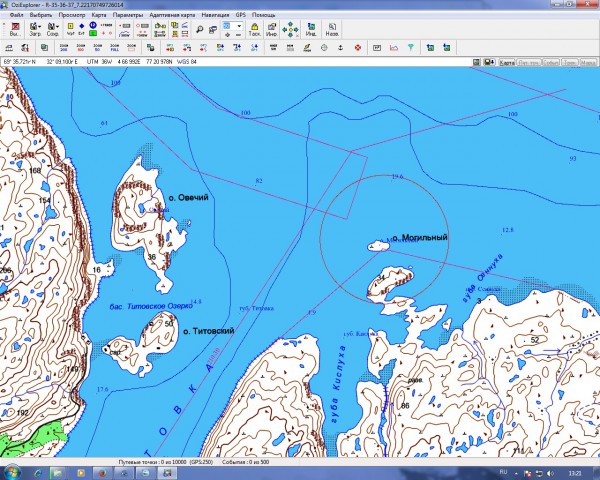
Task: Open the Выбрать menu
Action: tap(41, 15)
